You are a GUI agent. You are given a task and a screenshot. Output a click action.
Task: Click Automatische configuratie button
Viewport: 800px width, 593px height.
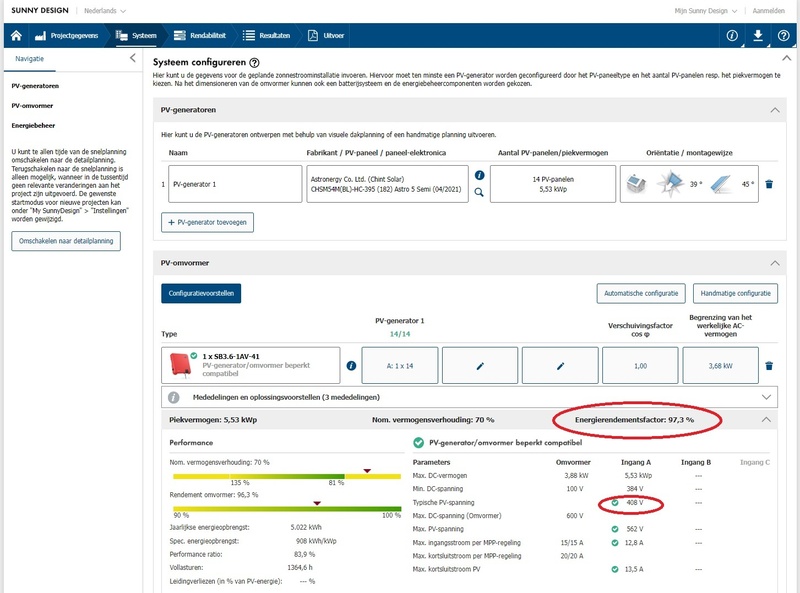click(641, 293)
